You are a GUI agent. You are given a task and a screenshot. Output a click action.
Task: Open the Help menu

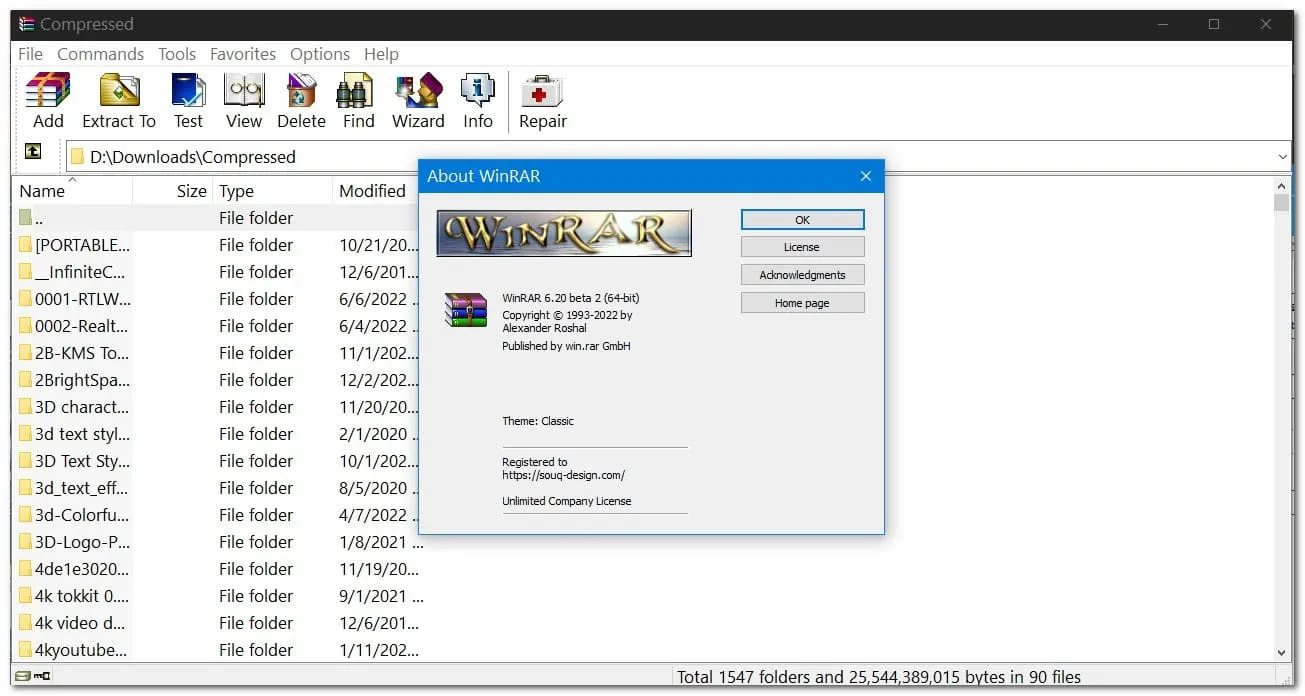pyautogui.click(x=381, y=54)
